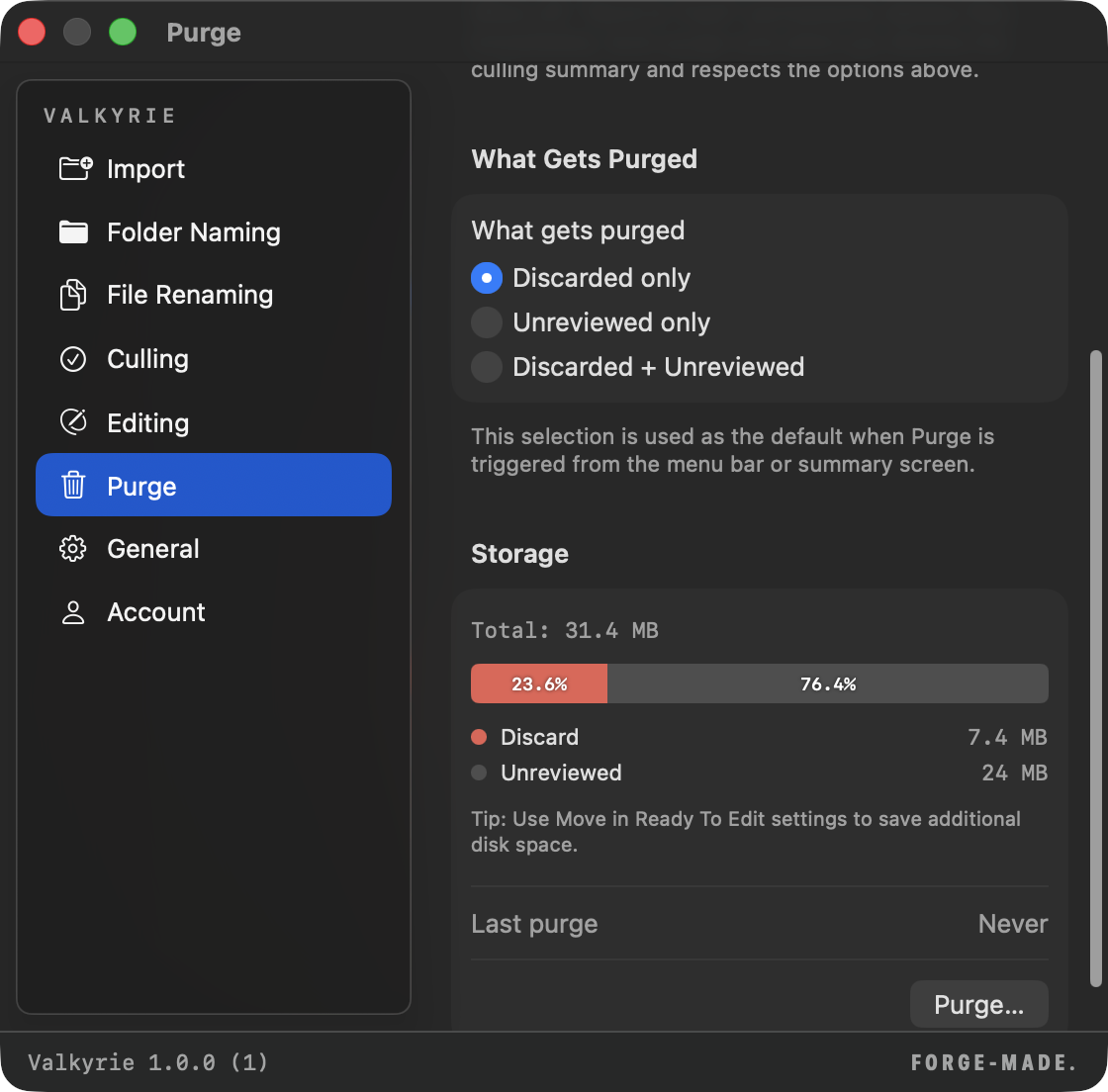Image resolution: width=1108 pixels, height=1092 pixels.
Task: Click the green zoom window button
Action: 123,32
